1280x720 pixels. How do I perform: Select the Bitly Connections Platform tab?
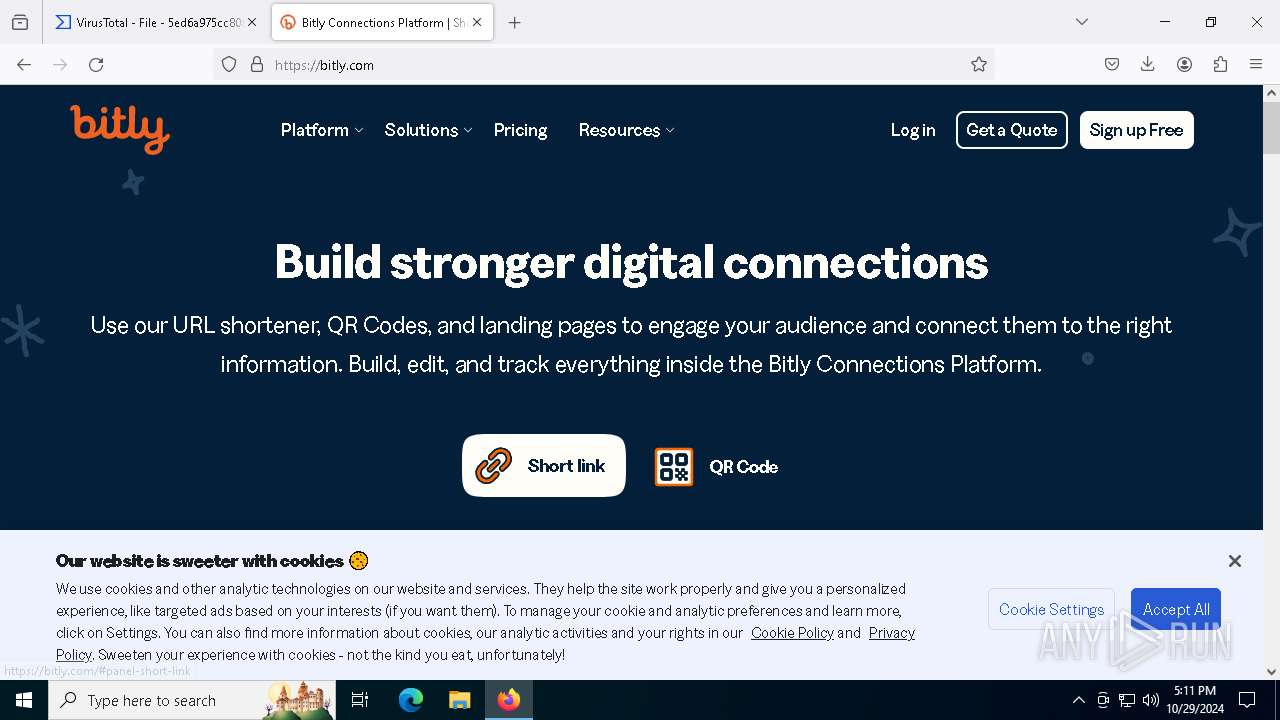pos(382,22)
